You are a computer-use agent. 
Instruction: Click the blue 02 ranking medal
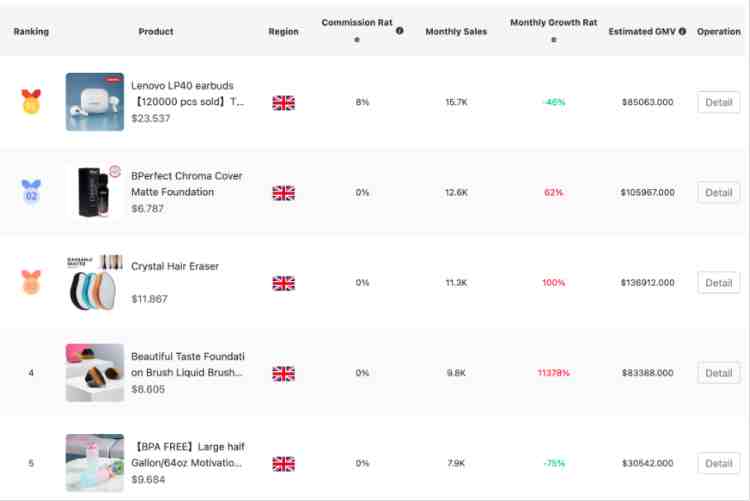(x=31, y=191)
